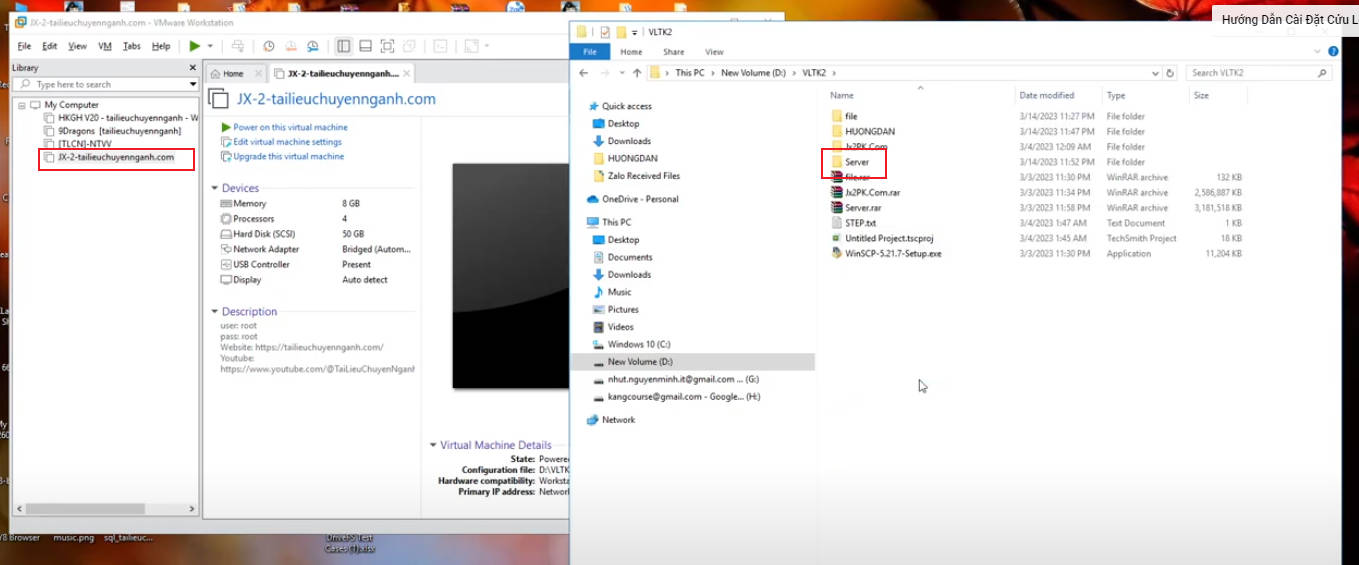
Task: Select Network in the navigation pane
Action: (618, 420)
